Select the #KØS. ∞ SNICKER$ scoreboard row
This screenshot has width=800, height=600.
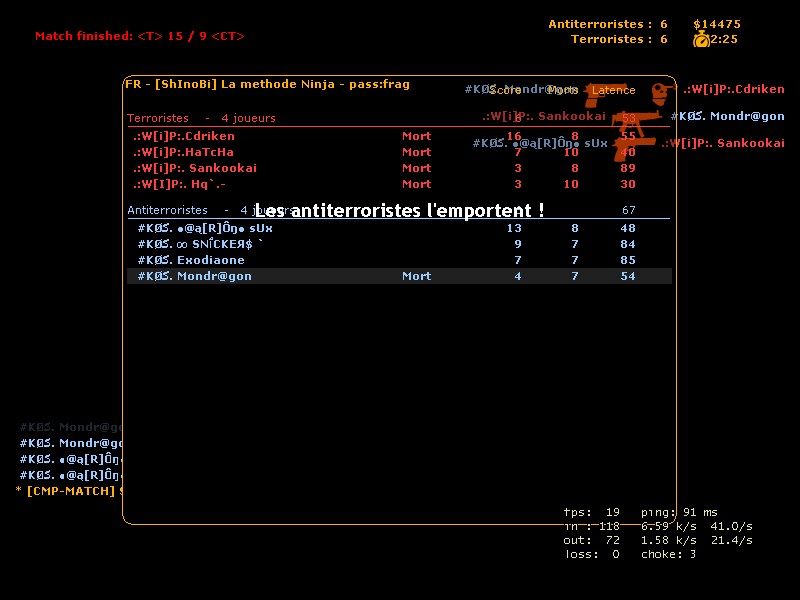click(x=398, y=244)
